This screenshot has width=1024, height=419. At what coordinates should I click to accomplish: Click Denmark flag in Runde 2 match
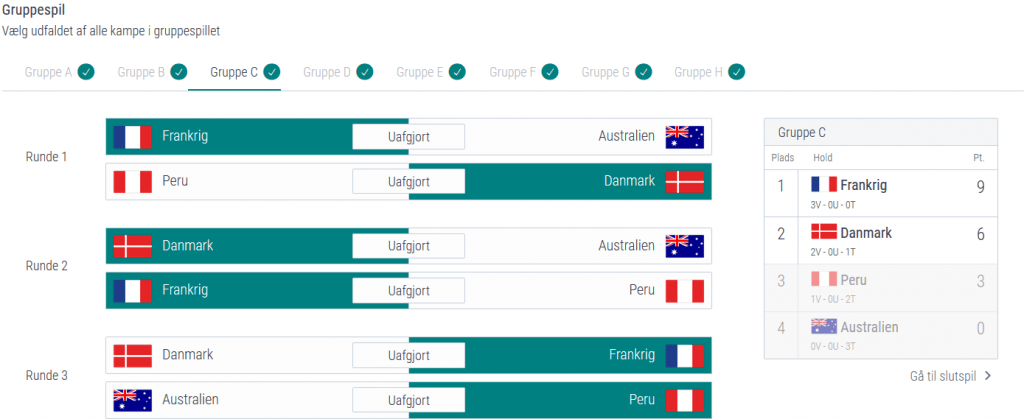pos(132,246)
